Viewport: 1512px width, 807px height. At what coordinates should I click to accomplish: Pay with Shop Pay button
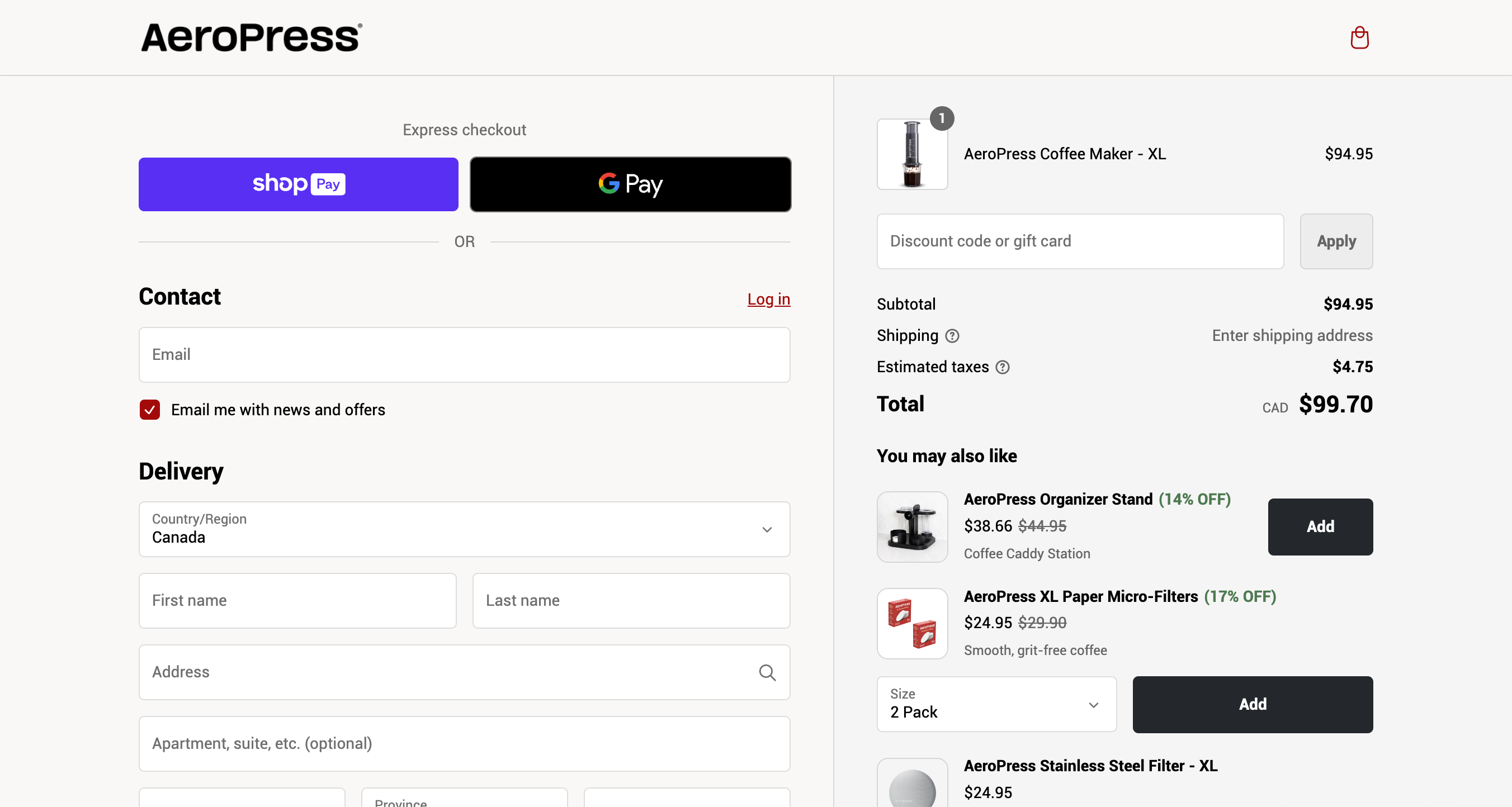click(298, 184)
